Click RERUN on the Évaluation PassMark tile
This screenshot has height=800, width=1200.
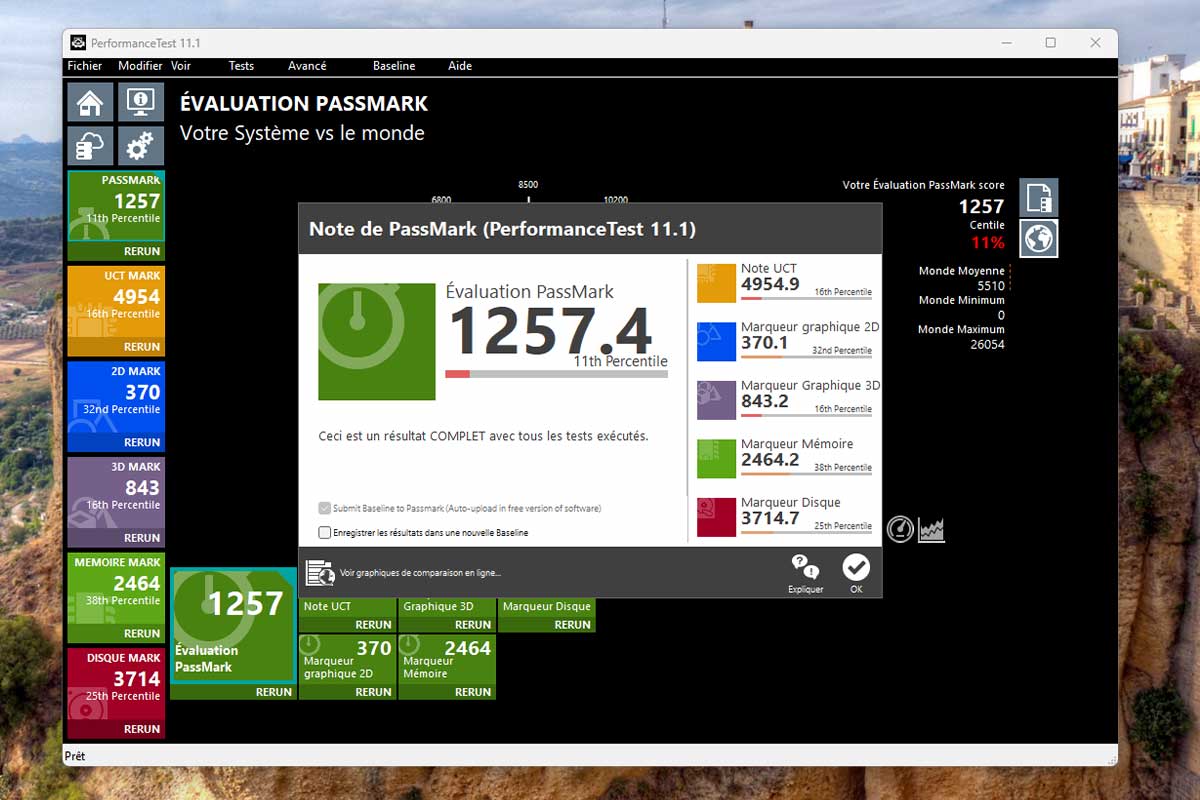(x=273, y=692)
